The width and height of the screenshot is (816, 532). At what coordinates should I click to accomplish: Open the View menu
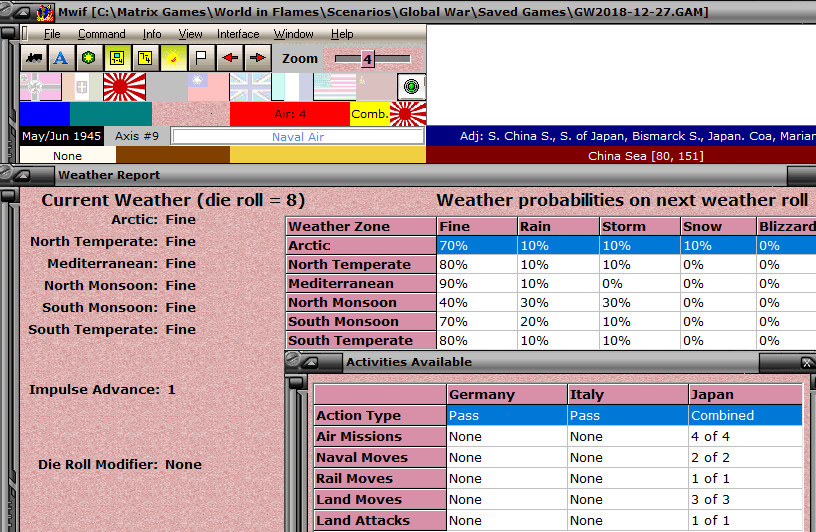pos(190,34)
